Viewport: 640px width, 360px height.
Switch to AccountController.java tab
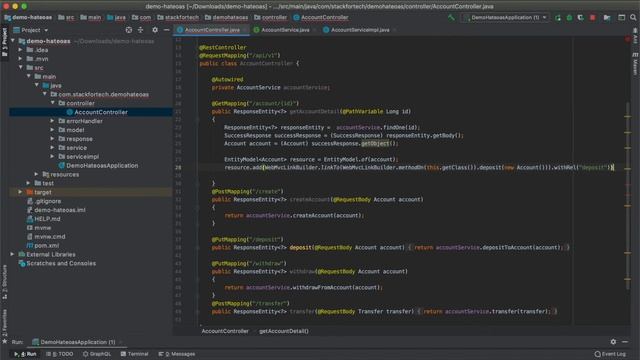[212, 30]
